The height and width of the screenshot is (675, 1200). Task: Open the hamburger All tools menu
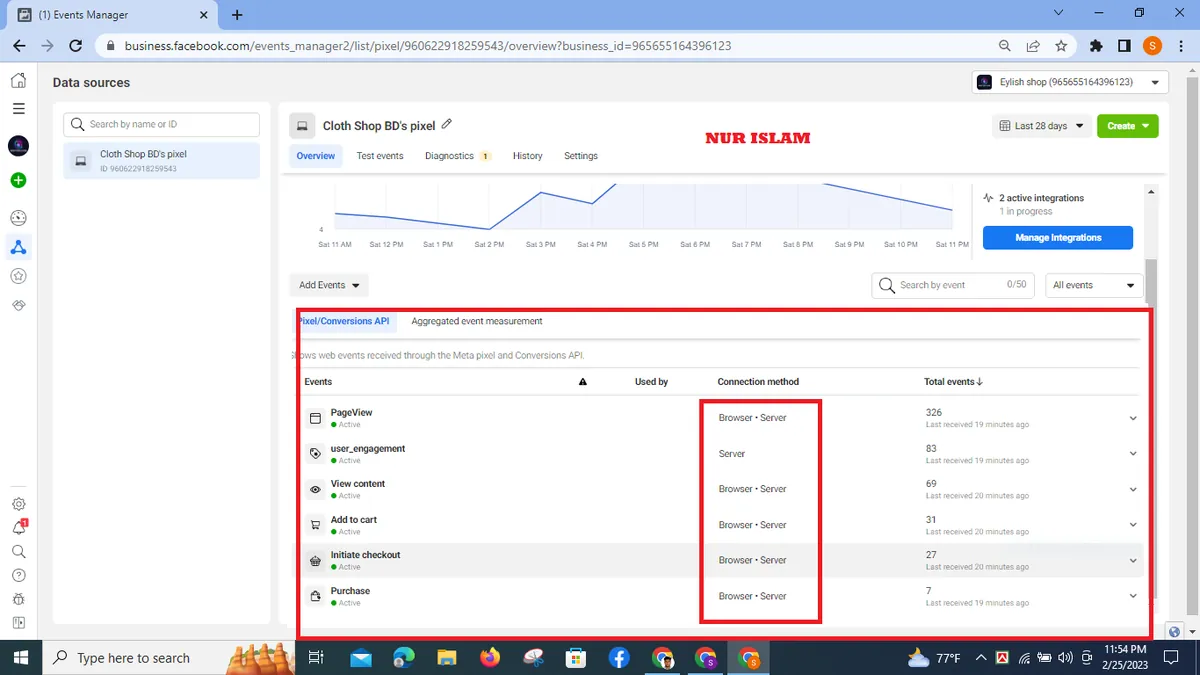pos(18,109)
